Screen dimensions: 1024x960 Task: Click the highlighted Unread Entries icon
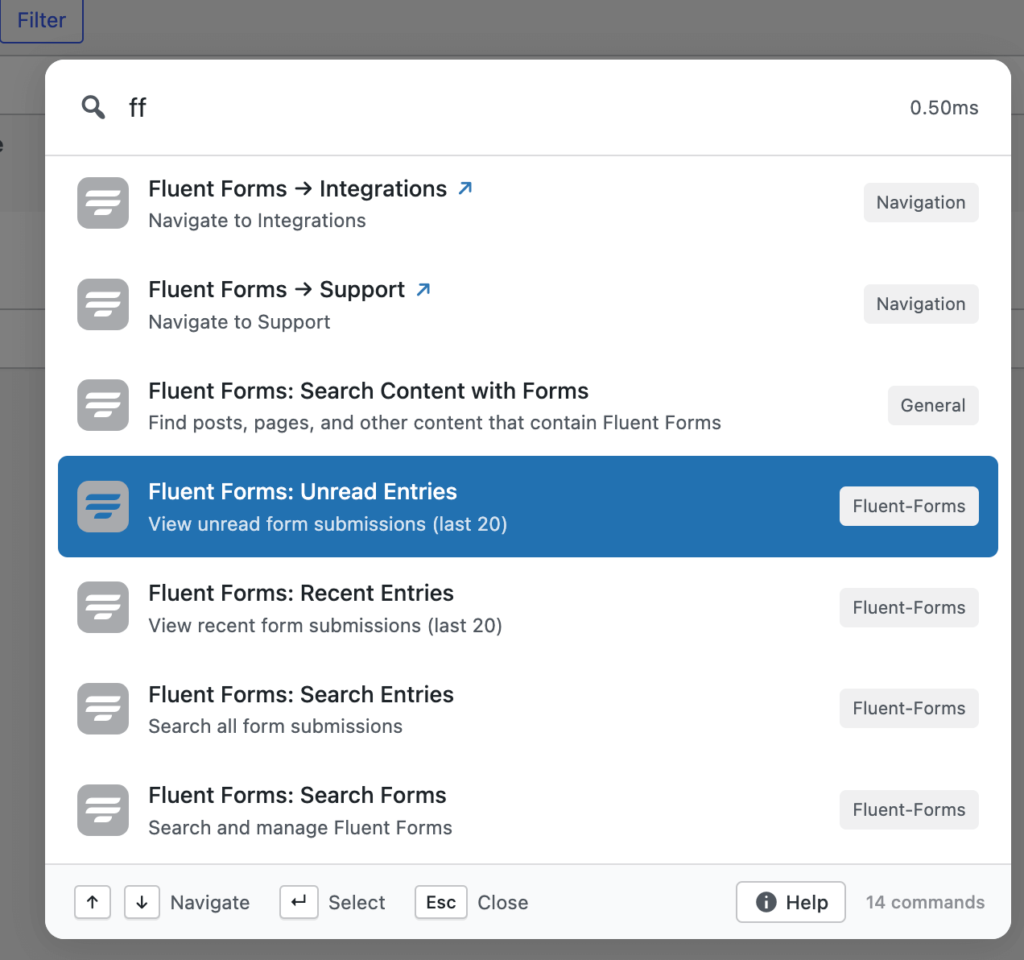[x=103, y=506]
